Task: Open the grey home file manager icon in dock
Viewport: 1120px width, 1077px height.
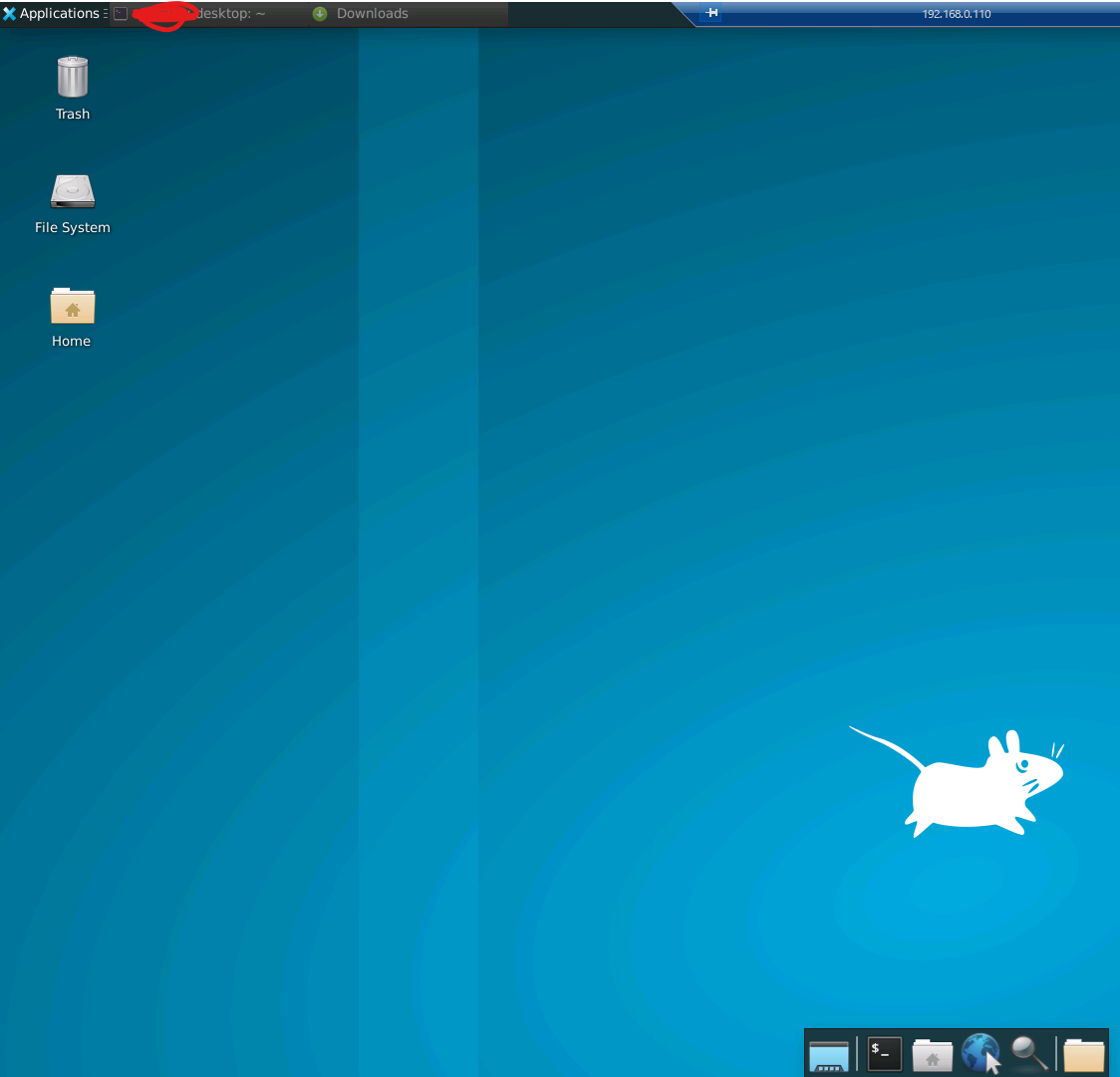Action: [932, 1053]
